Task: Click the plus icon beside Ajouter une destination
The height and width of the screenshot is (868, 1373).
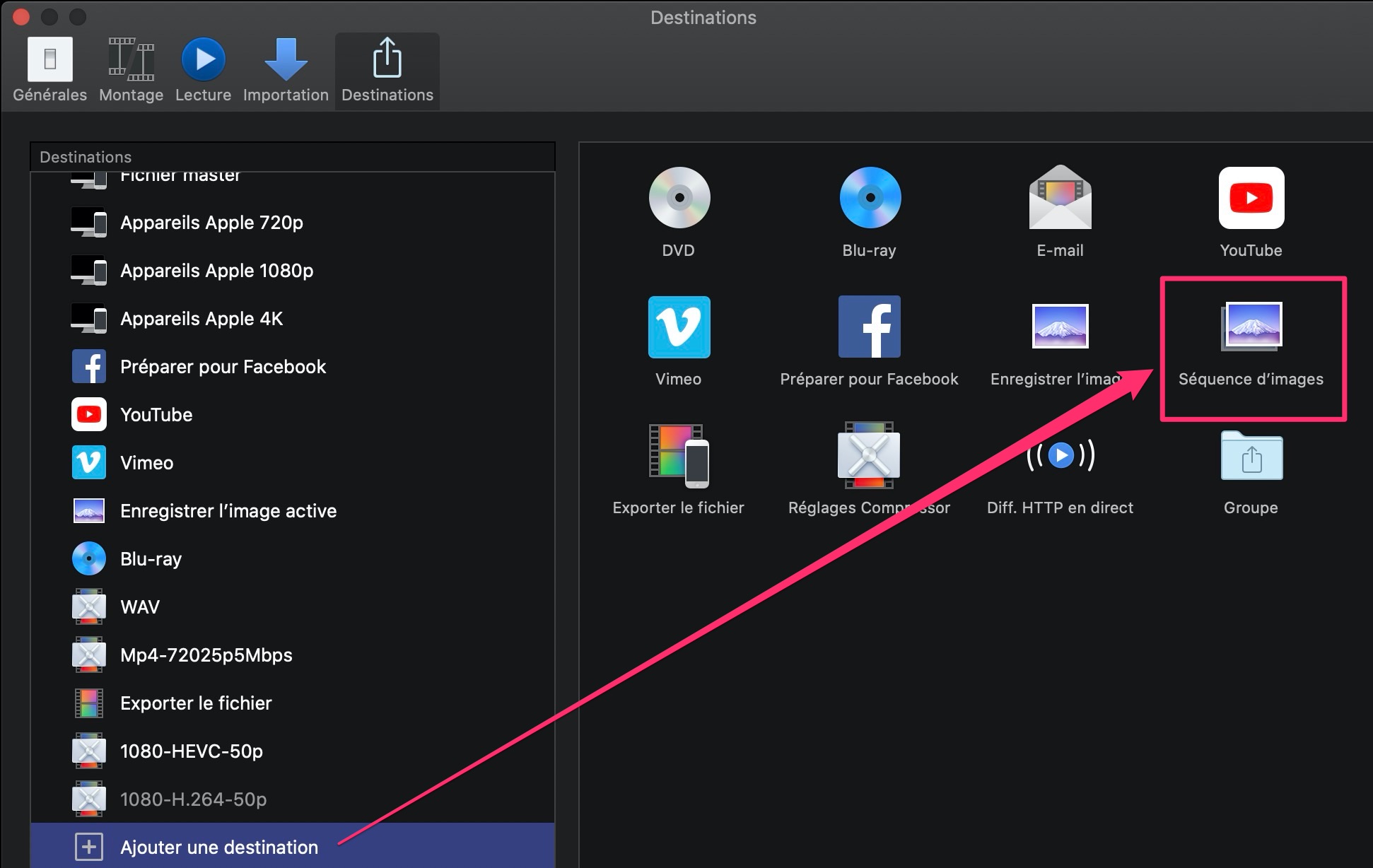Action: (89, 847)
